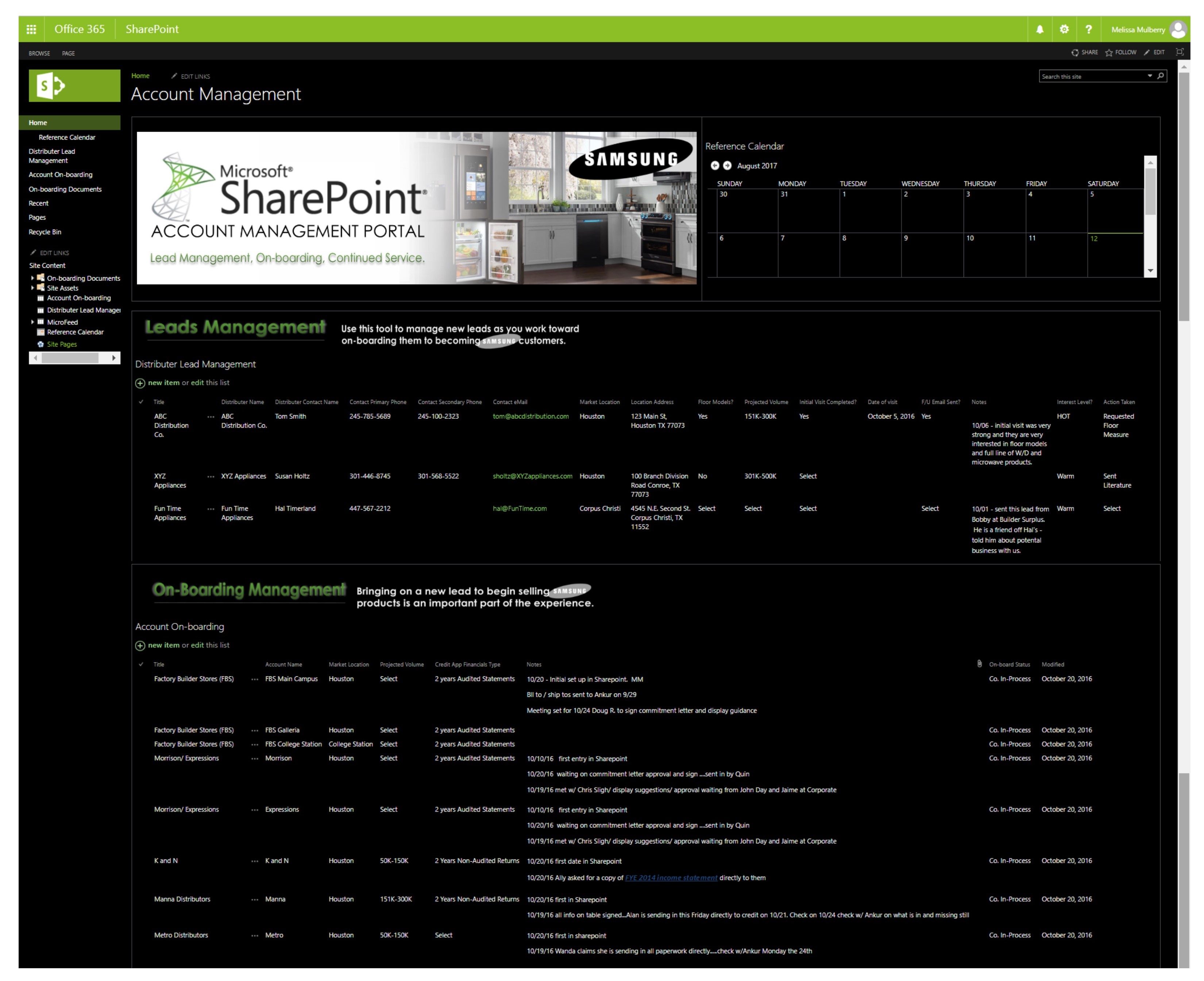Toggle select-all checkmark in Account On-boarding list

[x=141, y=664]
